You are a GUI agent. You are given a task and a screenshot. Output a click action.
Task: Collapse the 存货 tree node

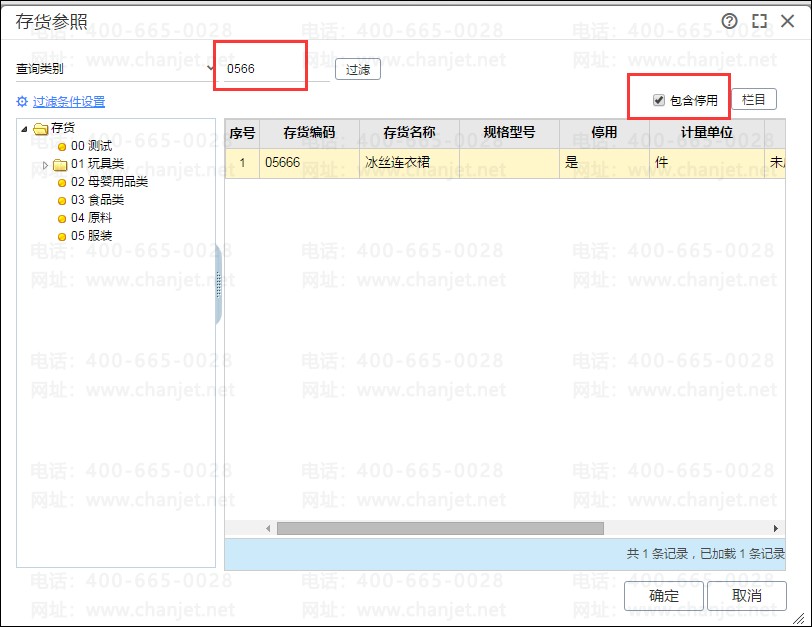point(26,129)
